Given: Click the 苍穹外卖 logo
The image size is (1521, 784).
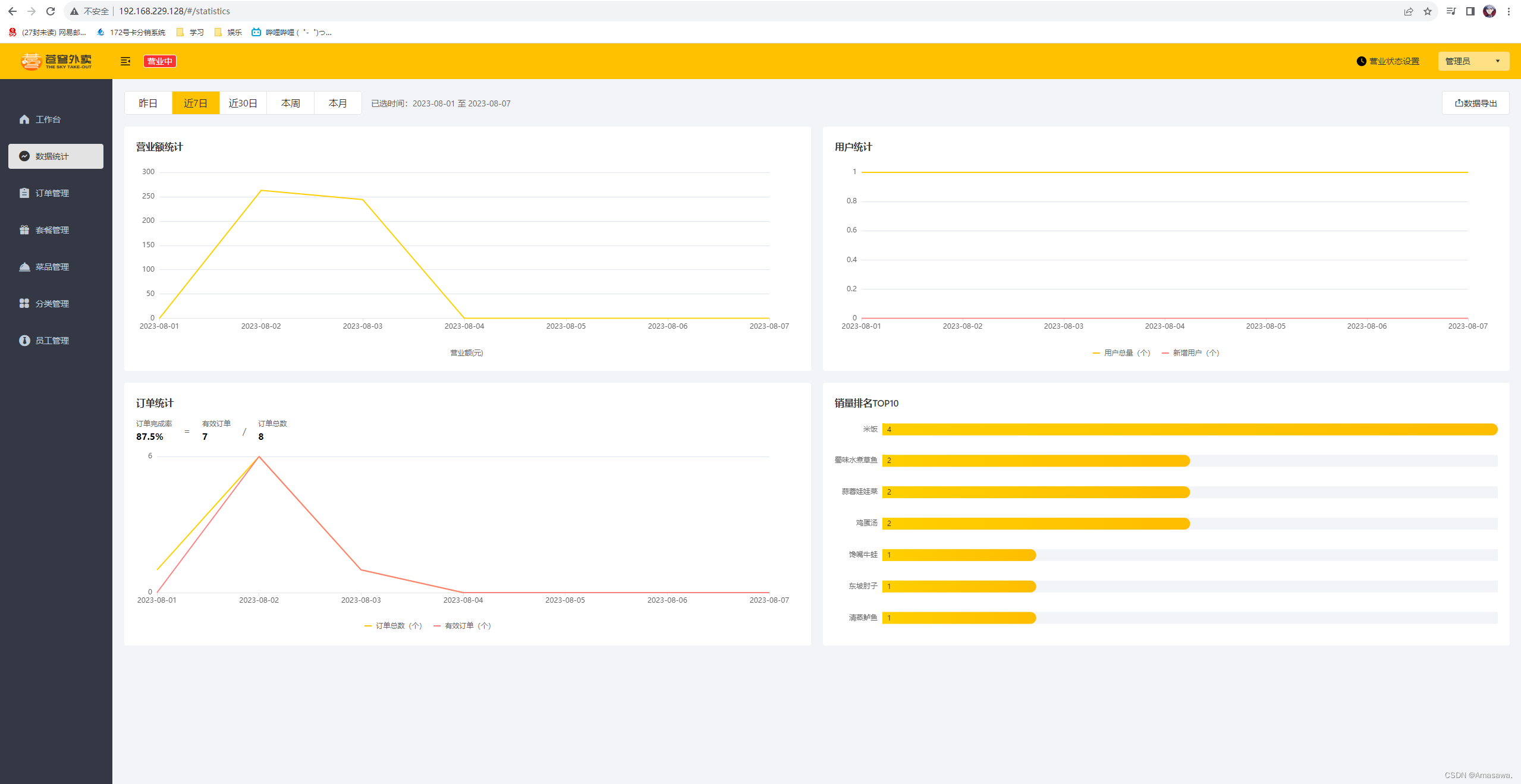Looking at the screenshot, I should [56, 61].
